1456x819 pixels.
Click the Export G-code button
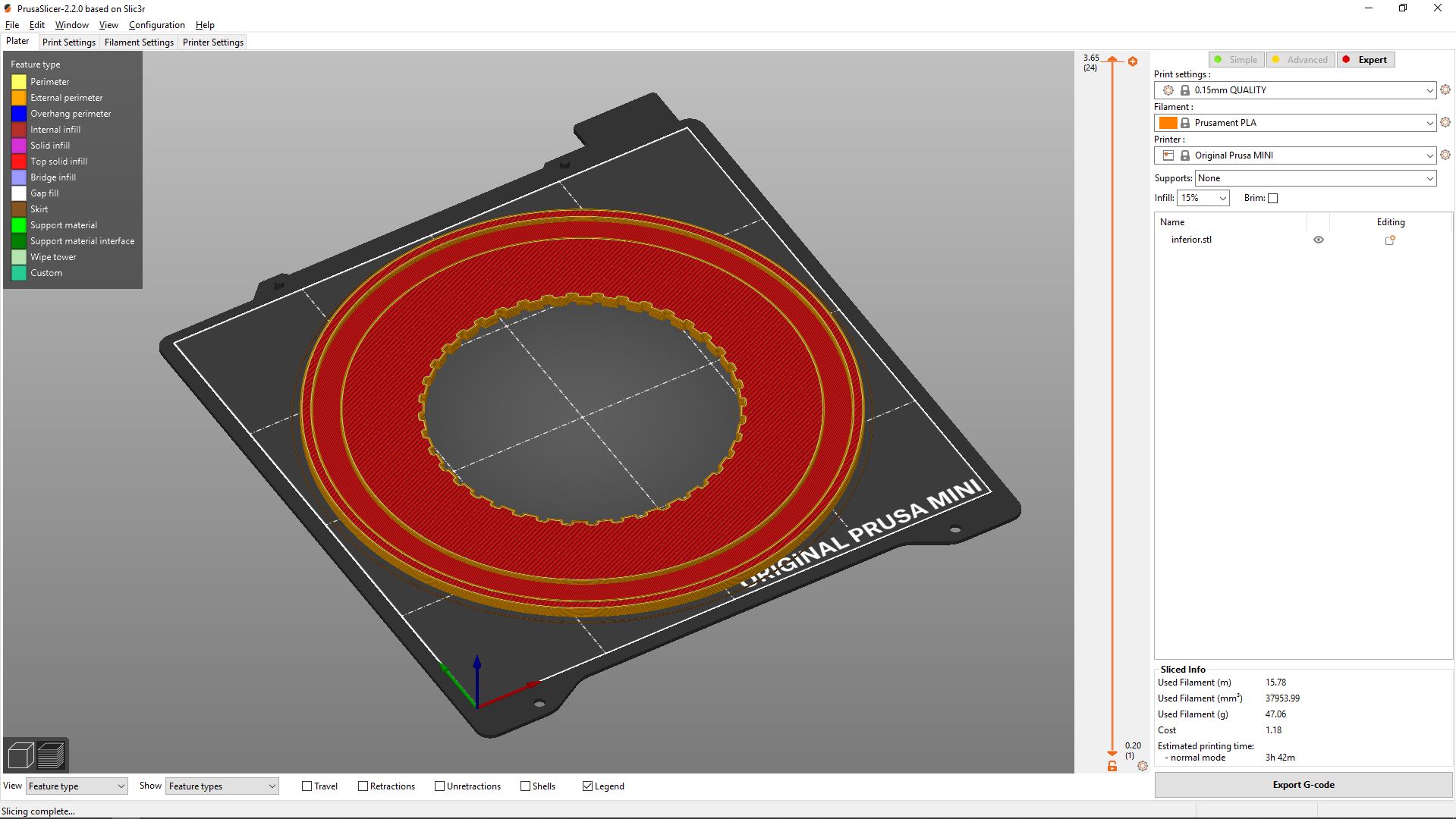(x=1303, y=784)
